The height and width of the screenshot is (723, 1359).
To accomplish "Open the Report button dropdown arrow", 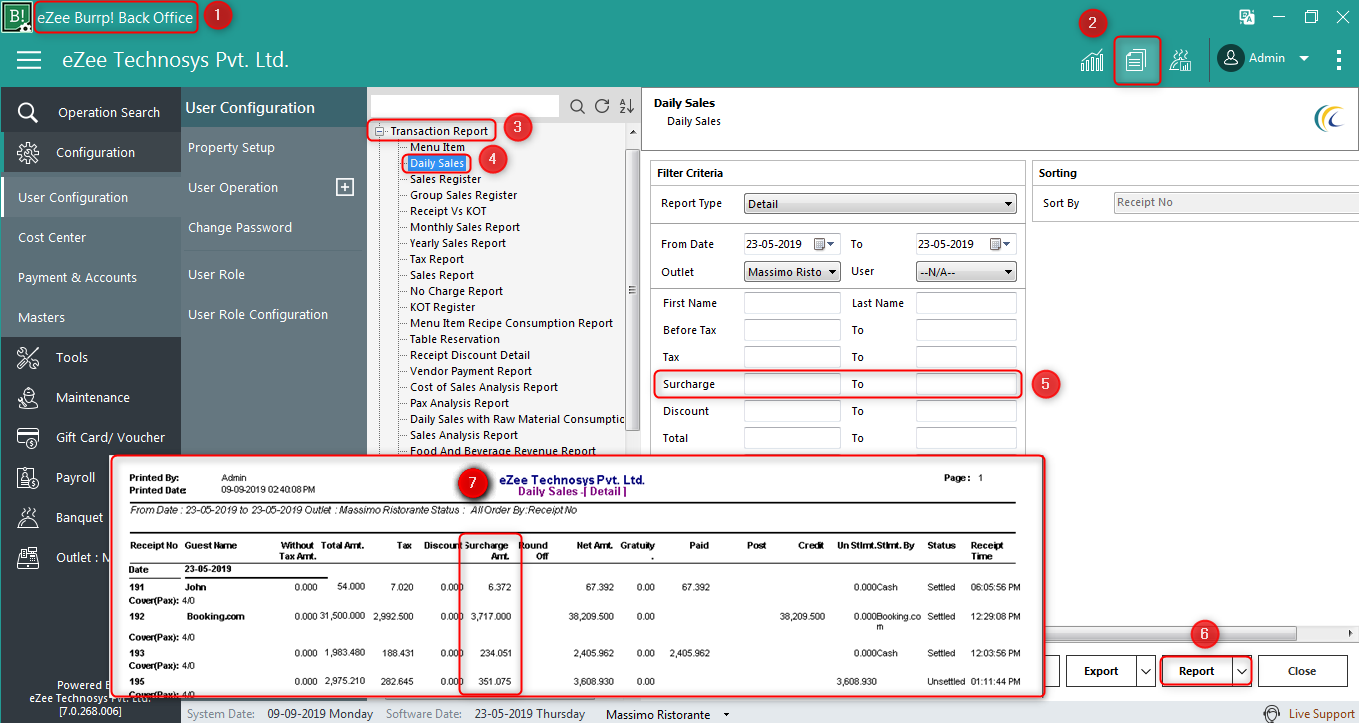I will pyautogui.click(x=1242, y=671).
